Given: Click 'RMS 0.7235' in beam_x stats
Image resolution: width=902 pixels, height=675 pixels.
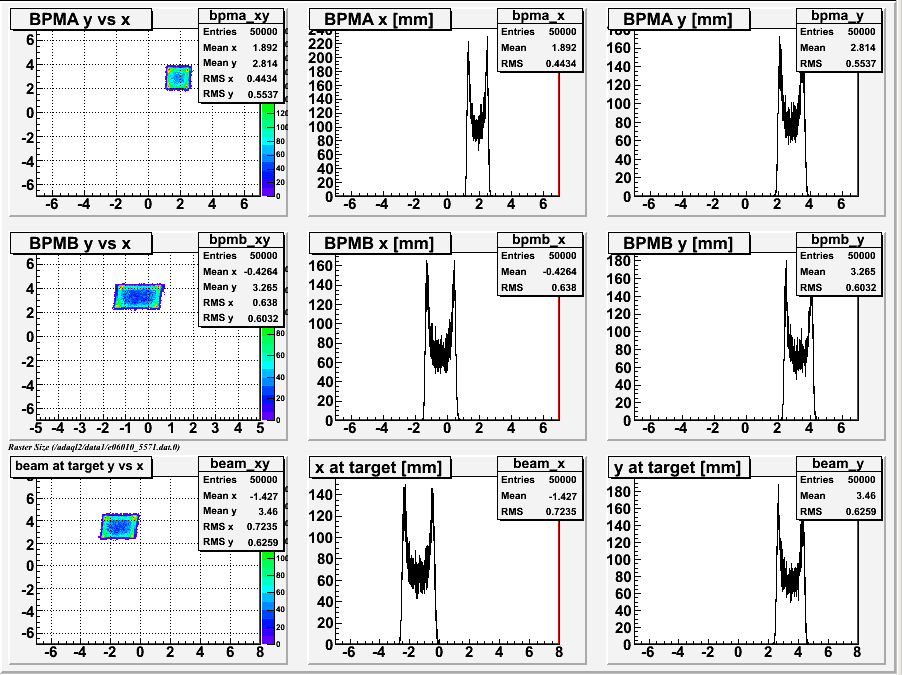Looking at the screenshot, I should (x=540, y=511).
